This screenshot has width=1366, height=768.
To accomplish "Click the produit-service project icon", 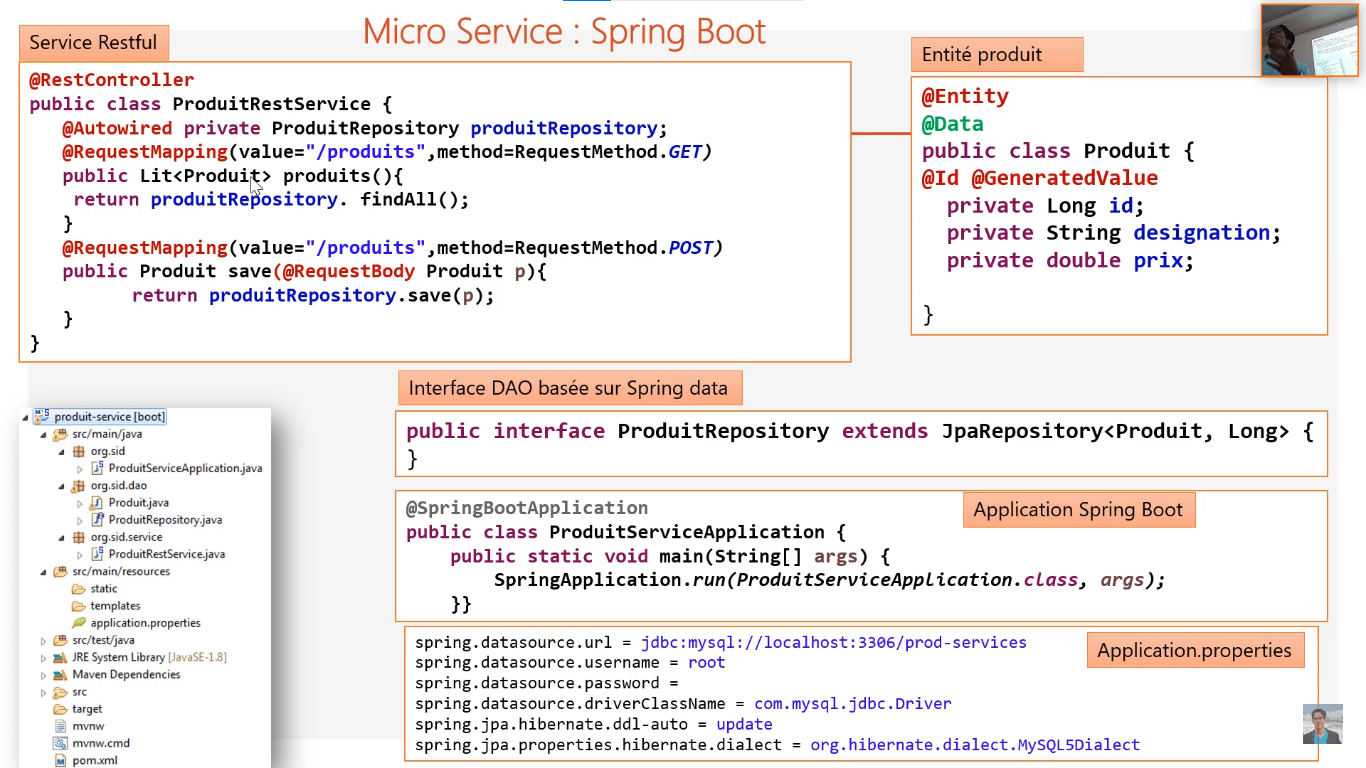I will tap(43, 417).
